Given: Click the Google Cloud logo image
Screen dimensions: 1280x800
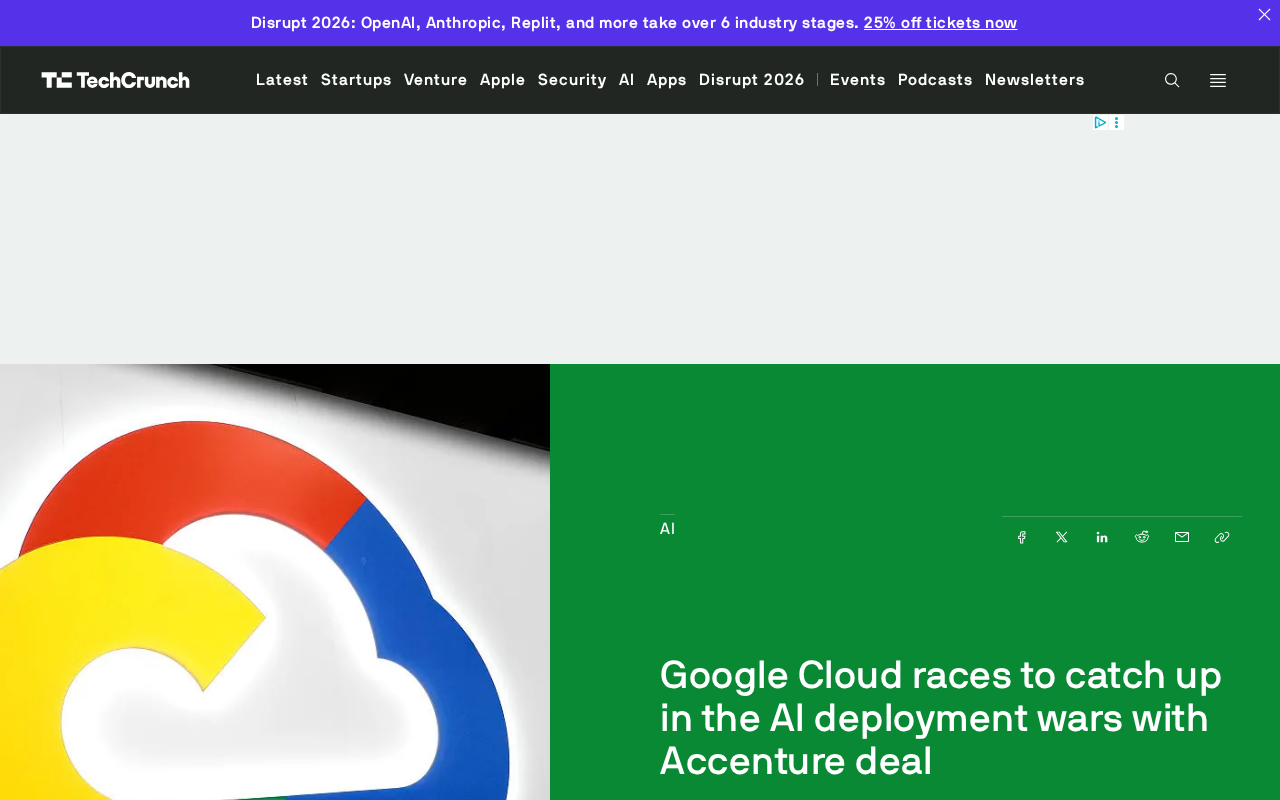Looking at the screenshot, I should pos(275,582).
